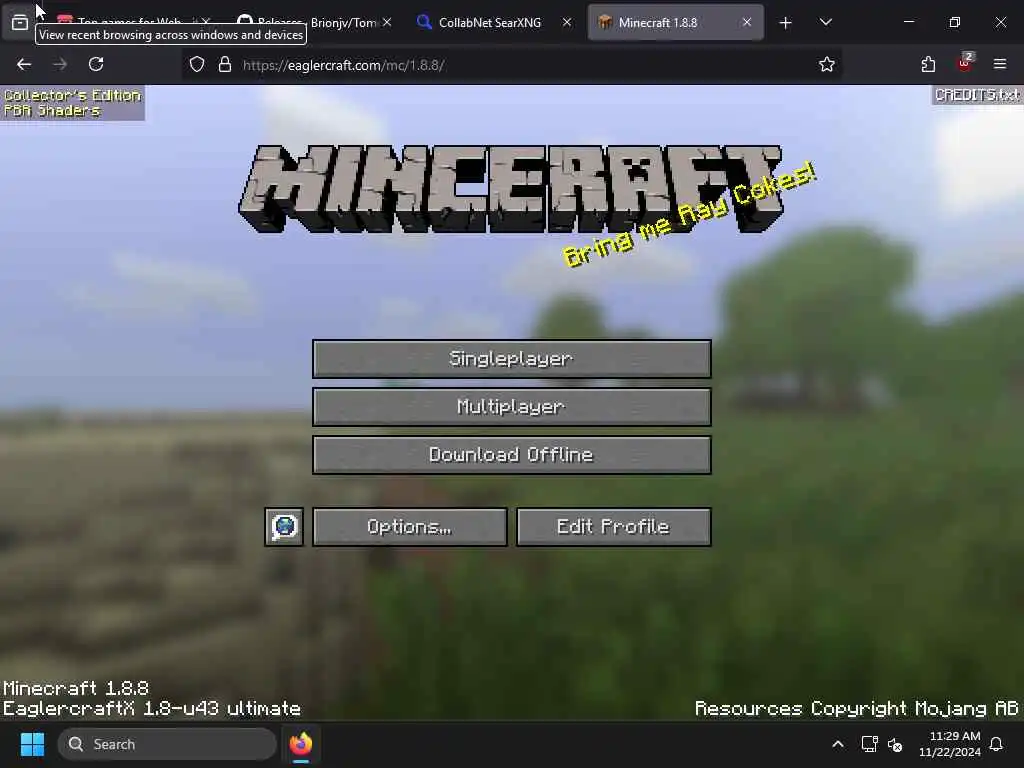The width and height of the screenshot is (1024, 768).
Task: Open Firefox from the taskbar
Action: [301, 744]
